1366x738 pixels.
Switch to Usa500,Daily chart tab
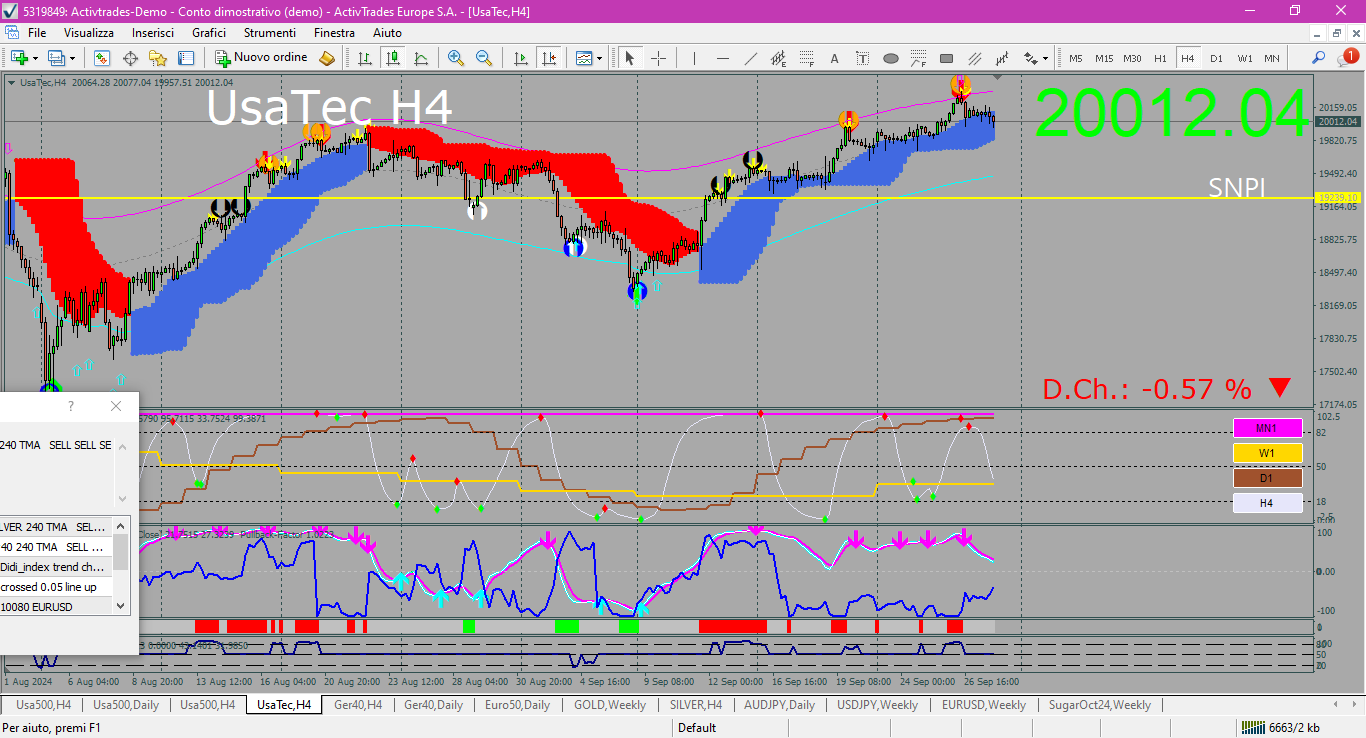coord(126,705)
